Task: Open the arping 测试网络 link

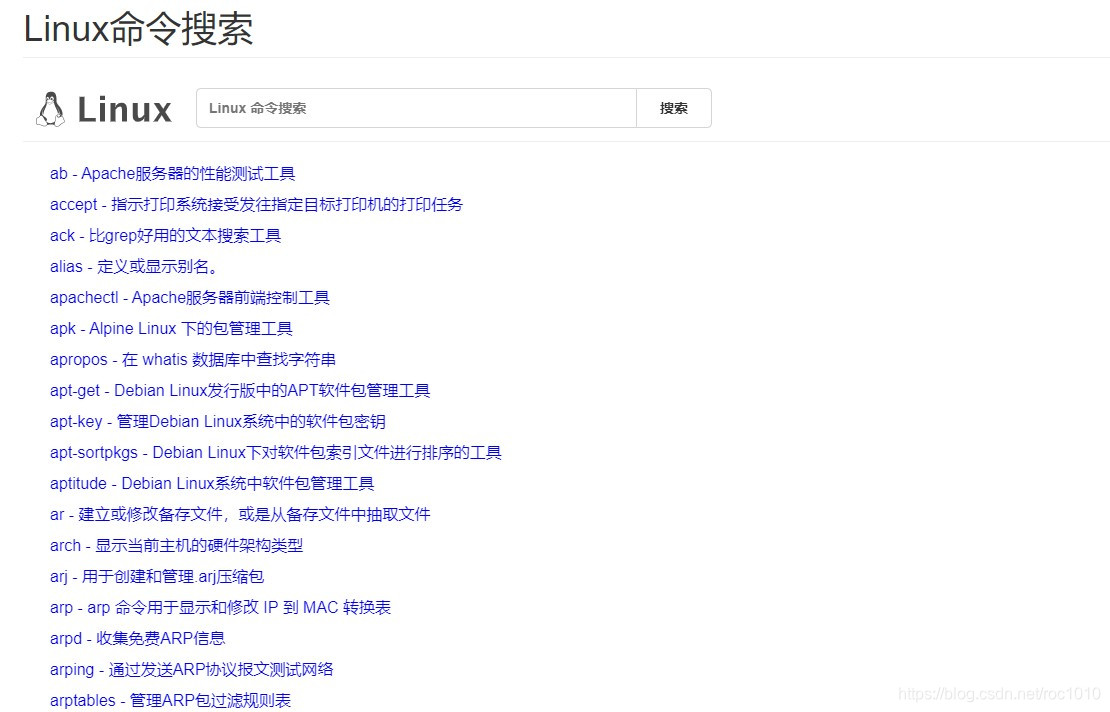Action: coord(192,670)
